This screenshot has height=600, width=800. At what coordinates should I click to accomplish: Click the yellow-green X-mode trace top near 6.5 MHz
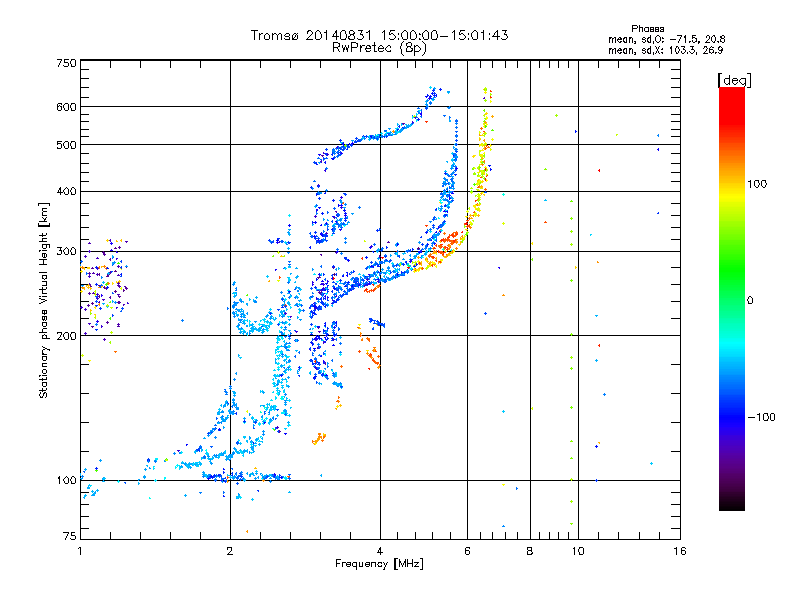pyautogui.click(x=485, y=94)
